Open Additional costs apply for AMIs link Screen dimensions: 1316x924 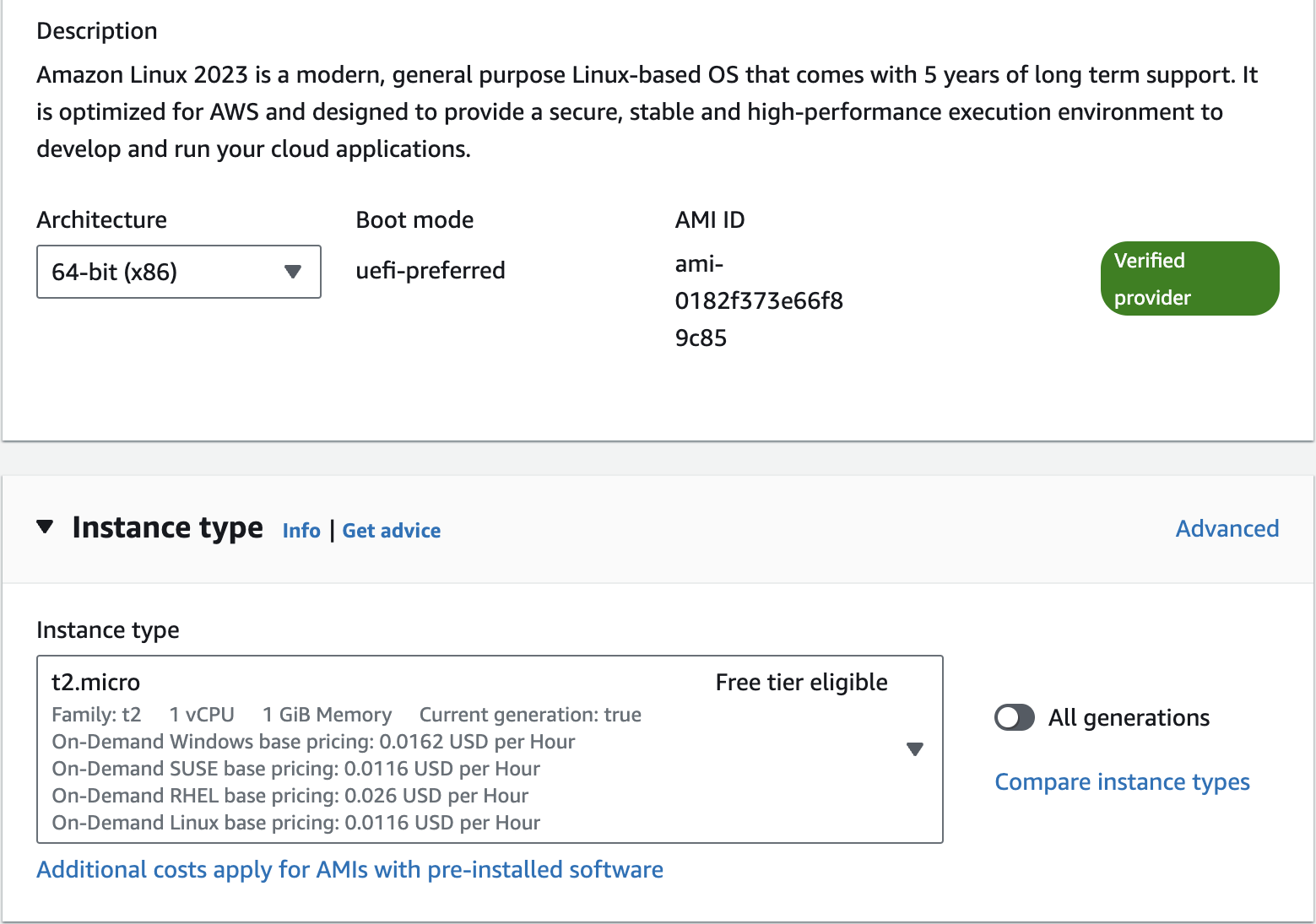(349, 870)
